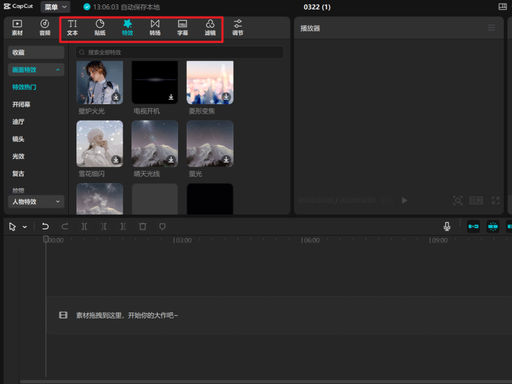The height and width of the screenshot is (384, 512).
Task: Click the timeline playhead at 00:00
Action: point(46,239)
